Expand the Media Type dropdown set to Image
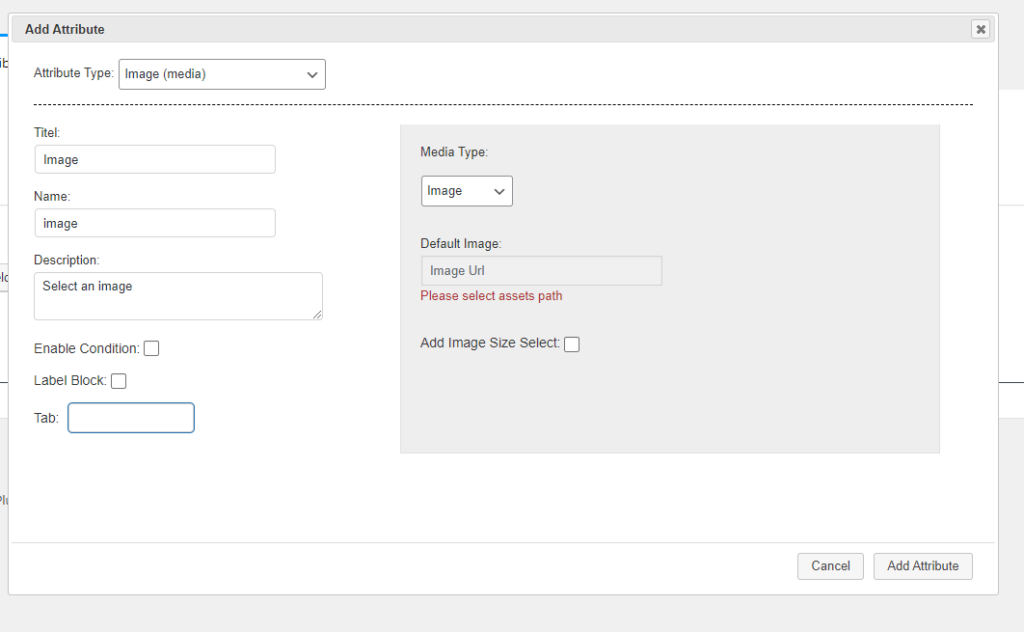 467,191
